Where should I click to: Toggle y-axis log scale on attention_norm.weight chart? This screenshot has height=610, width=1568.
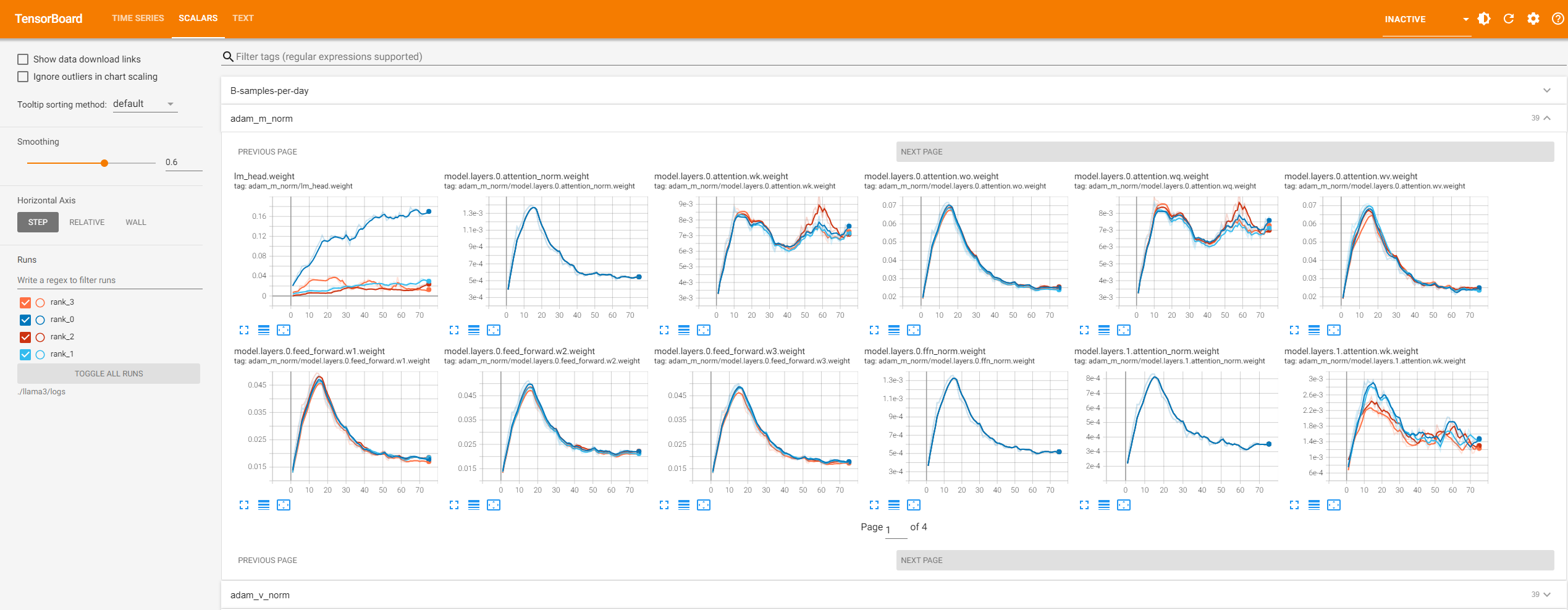click(x=474, y=330)
